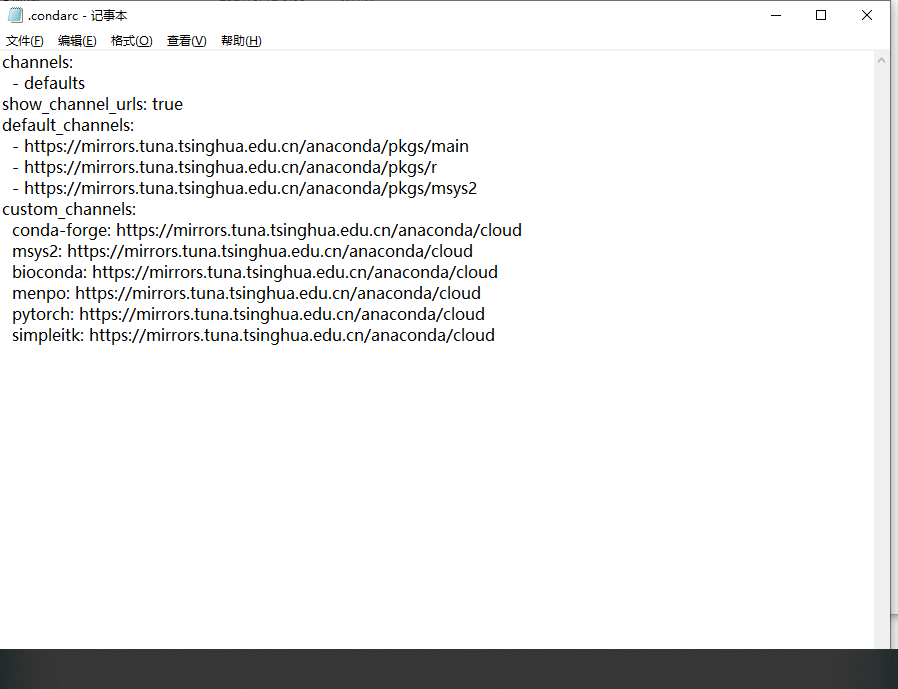Maximize the .condarc Notepad window
Image resolution: width=898 pixels, height=689 pixels.
click(821, 15)
